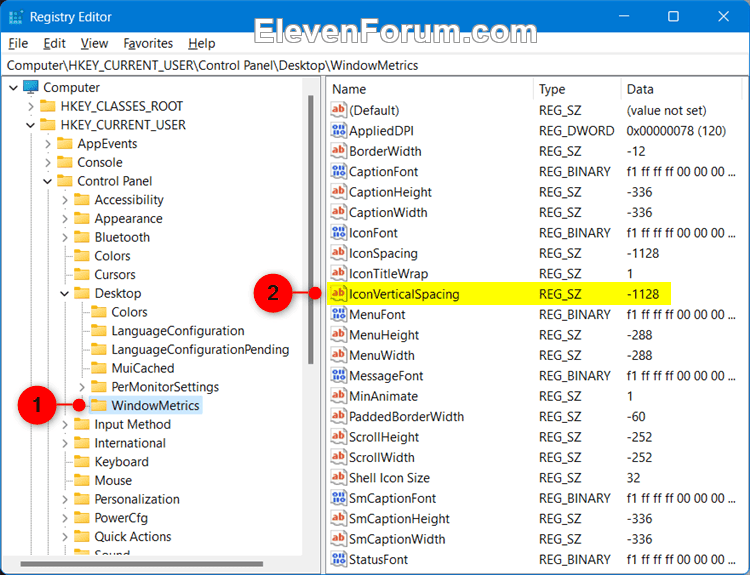Click the SmCaptionFont binary value icon
The width and height of the screenshot is (750, 575).
(338, 498)
